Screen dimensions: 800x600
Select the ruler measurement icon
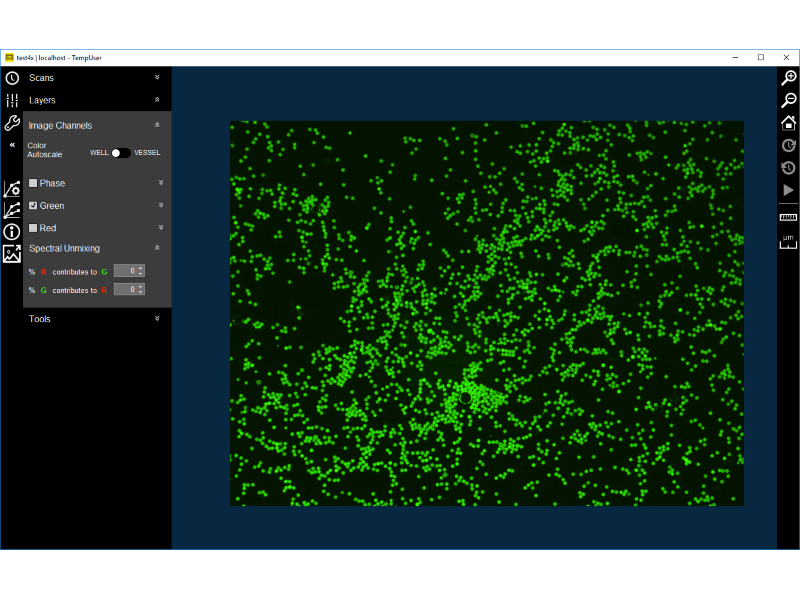(789, 217)
